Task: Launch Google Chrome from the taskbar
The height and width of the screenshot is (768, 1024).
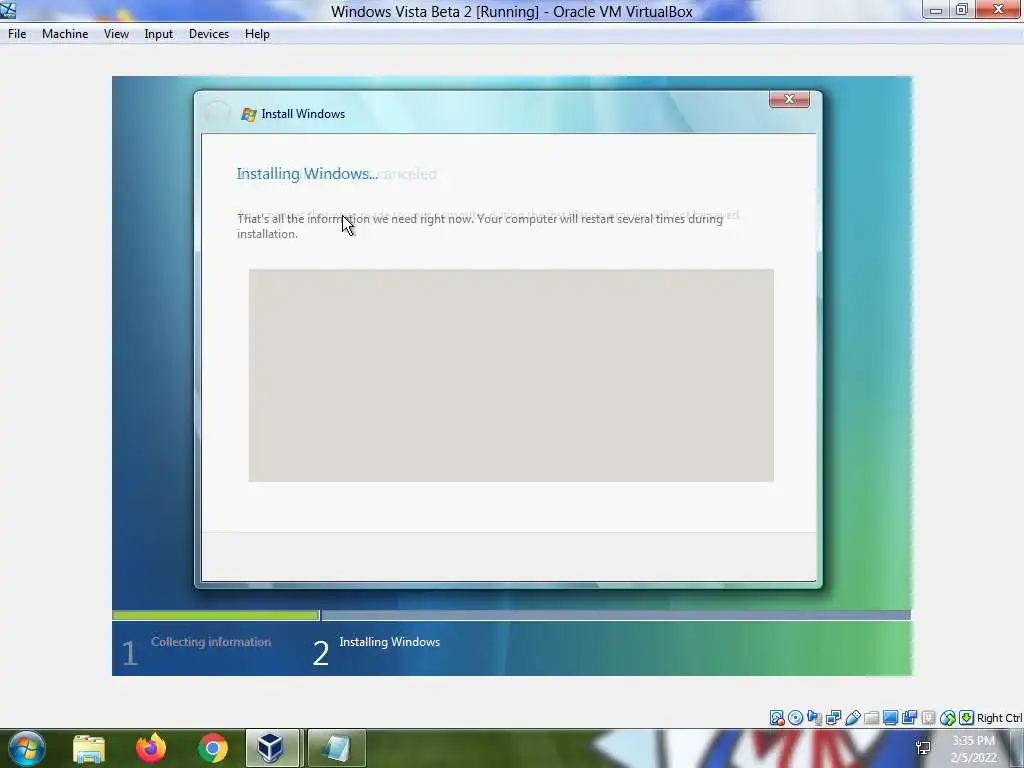Action: (213, 748)
